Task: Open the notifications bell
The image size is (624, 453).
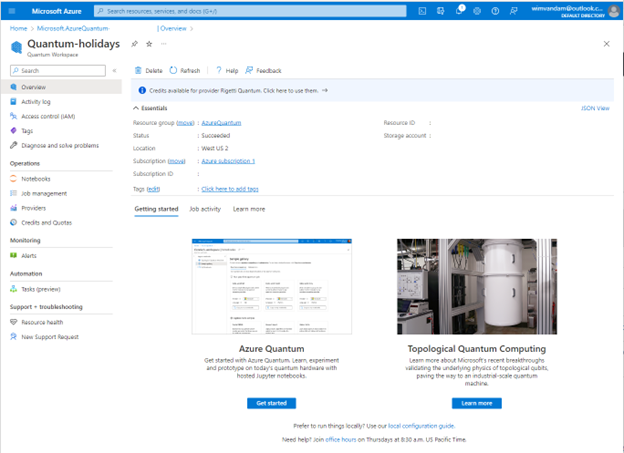Action: pos(461,11)
